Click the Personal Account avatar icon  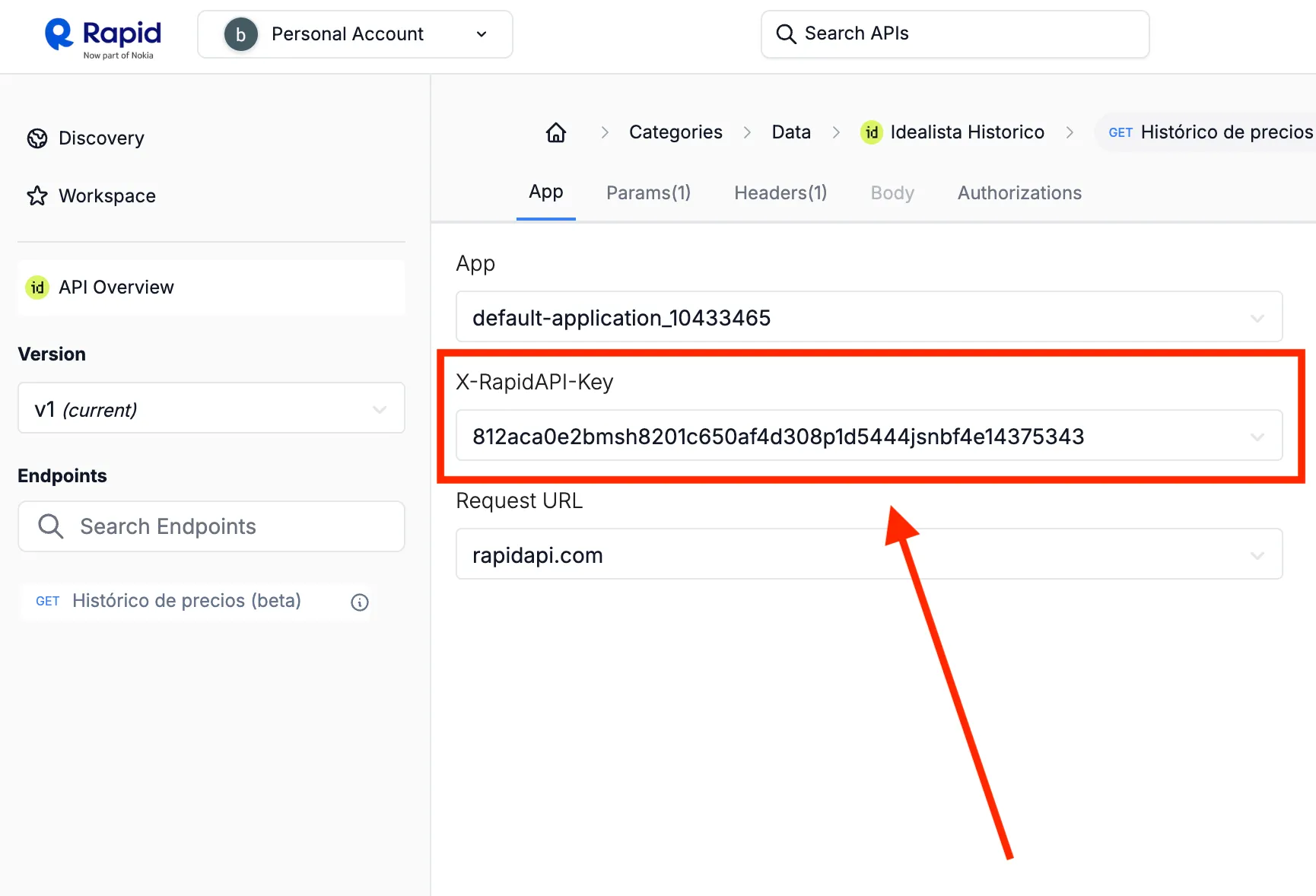[240, 34]
